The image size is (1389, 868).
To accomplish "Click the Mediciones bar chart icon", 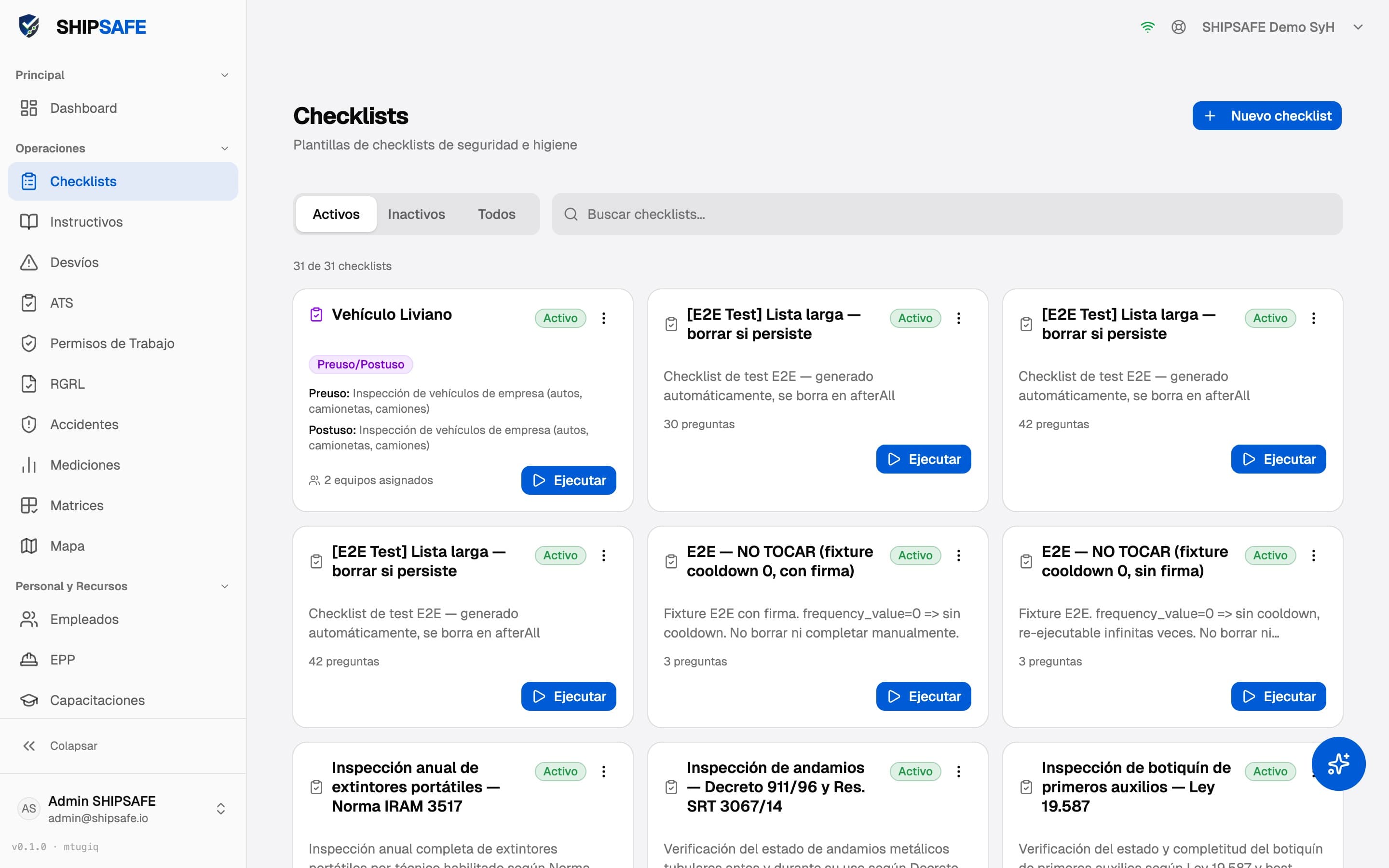I will point(29,465).
